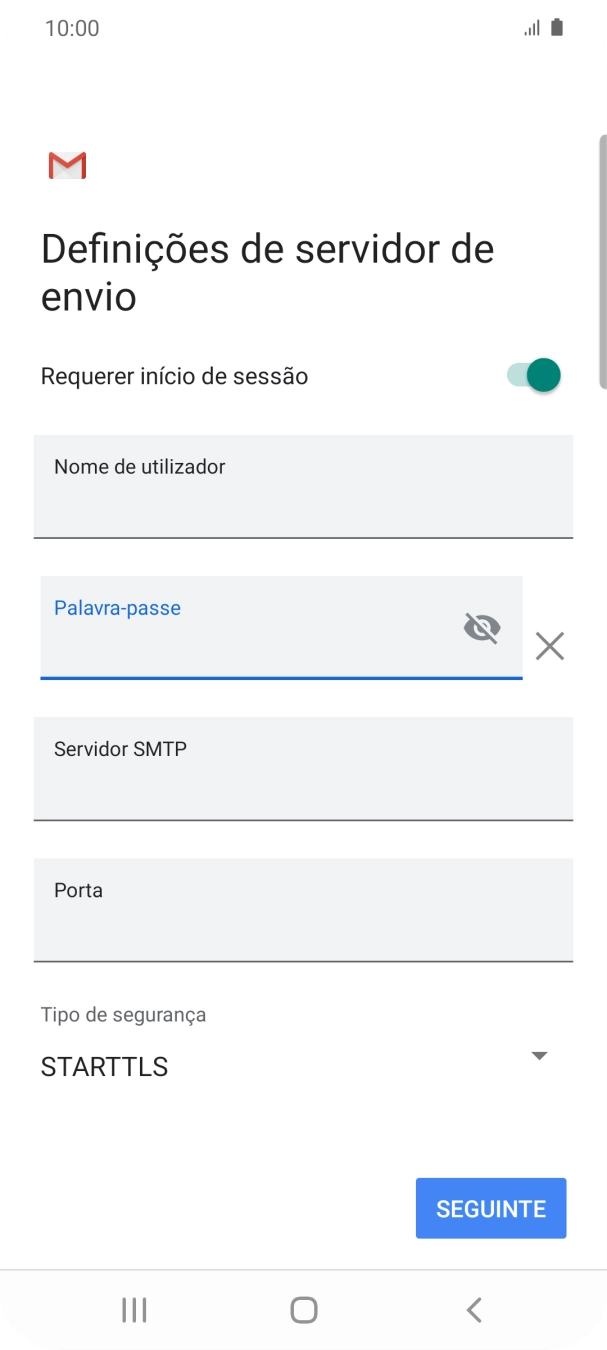Clear the Palavra-passe field contents
Viewport: 607px width, 1350px height.
point(549,647)
